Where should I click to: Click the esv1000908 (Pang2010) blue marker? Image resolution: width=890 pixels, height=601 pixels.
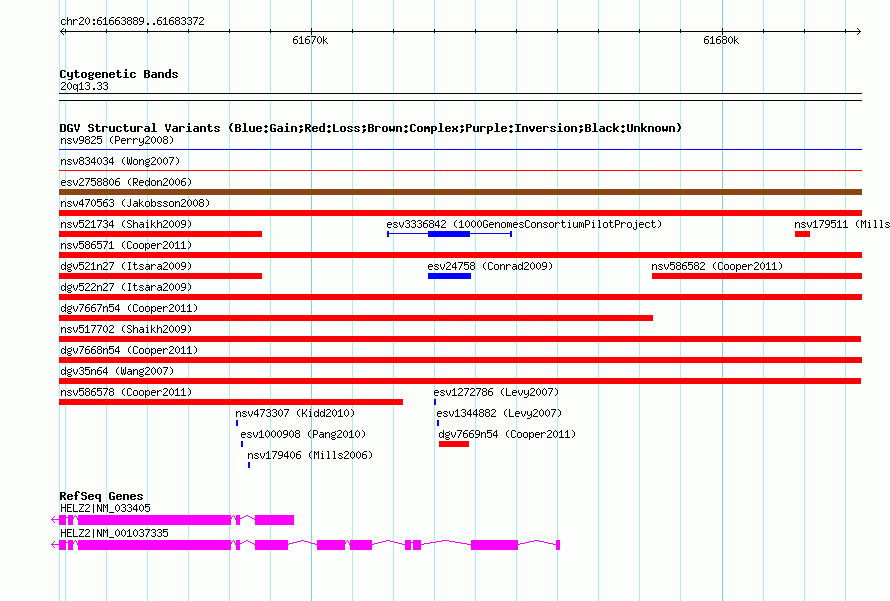[x=242, y=444]
